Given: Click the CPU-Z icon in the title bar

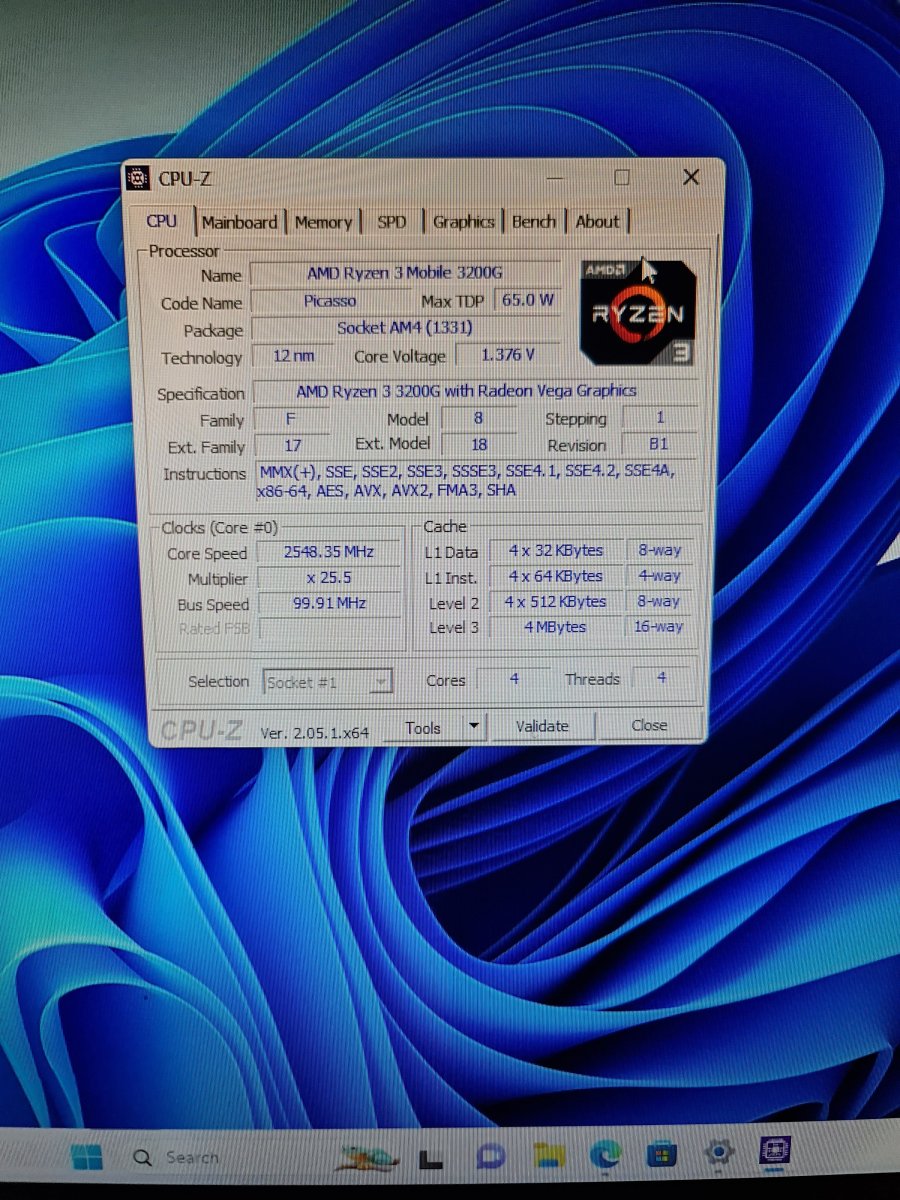Looking at the screenshot, I should tap(136, 177).
